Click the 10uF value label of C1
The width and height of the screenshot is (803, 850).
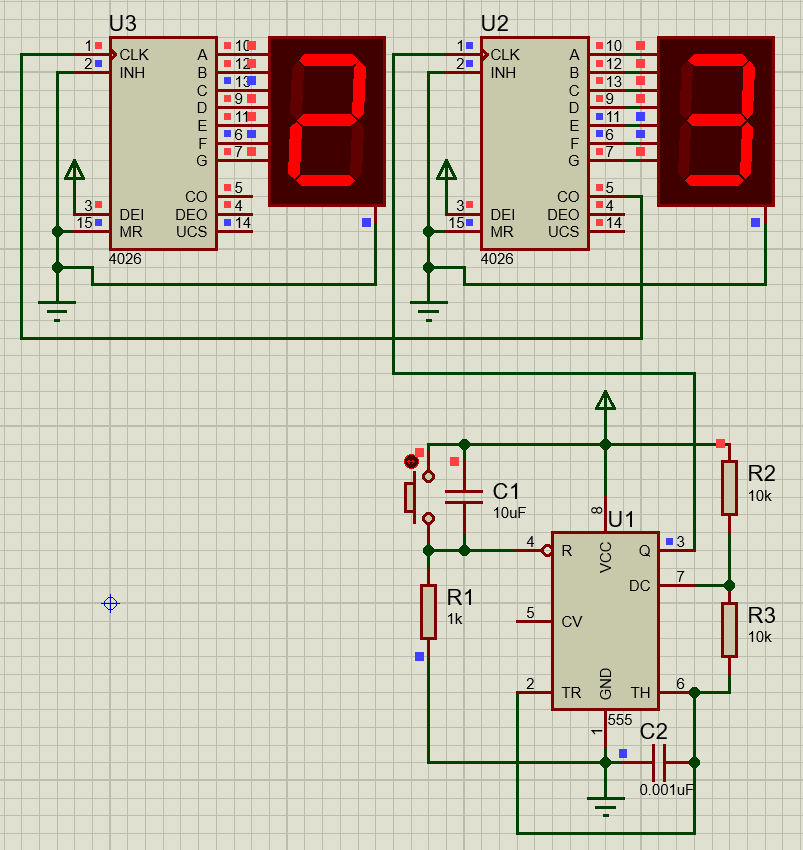pos(509,513)
